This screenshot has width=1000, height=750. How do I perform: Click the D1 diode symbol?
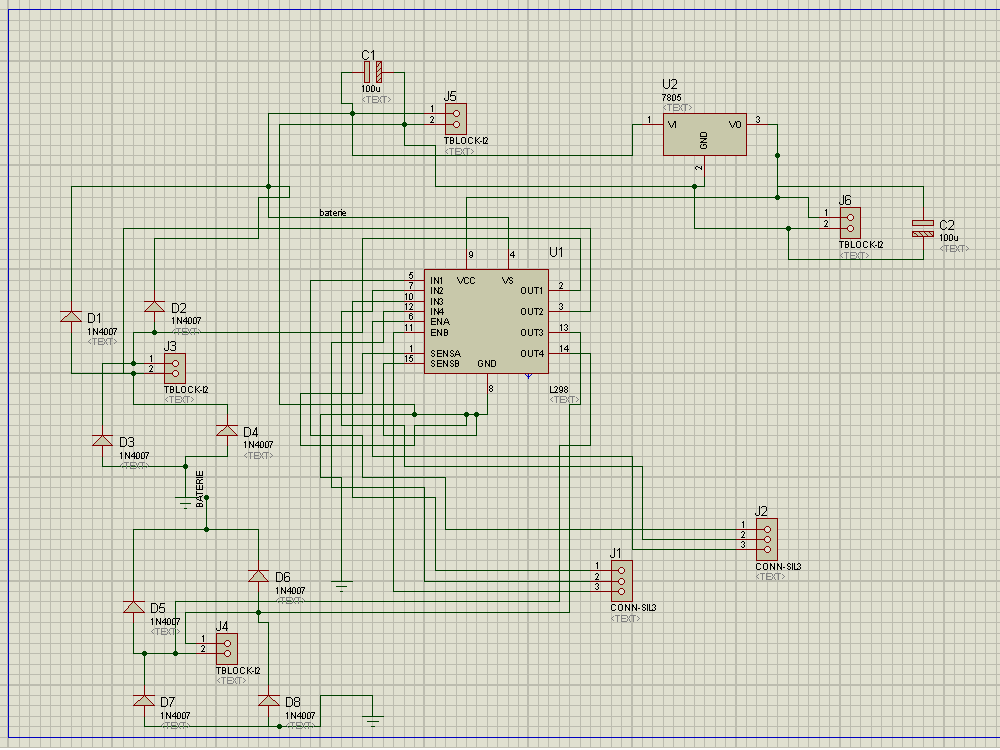(71, 316)
